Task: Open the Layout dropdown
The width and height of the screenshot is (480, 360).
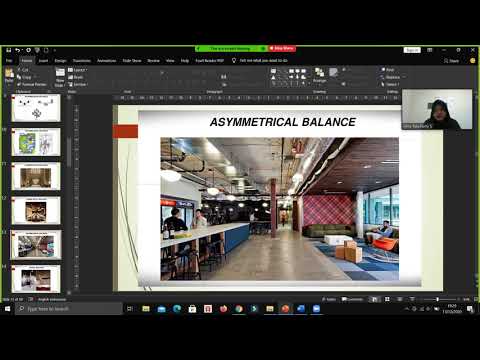Action: [77, 70]
